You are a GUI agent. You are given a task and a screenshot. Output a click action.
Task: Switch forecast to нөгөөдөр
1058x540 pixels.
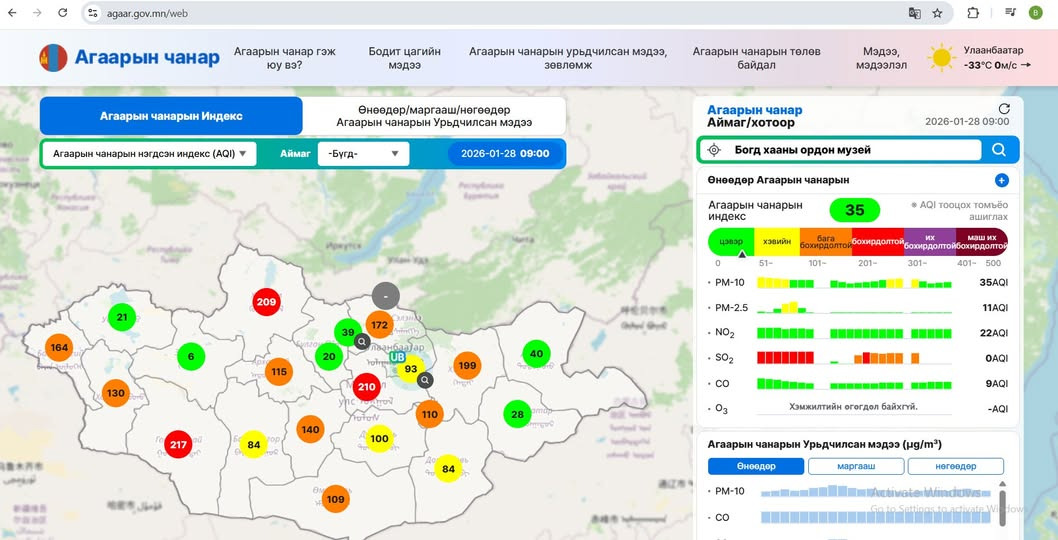tap(955, 467)
